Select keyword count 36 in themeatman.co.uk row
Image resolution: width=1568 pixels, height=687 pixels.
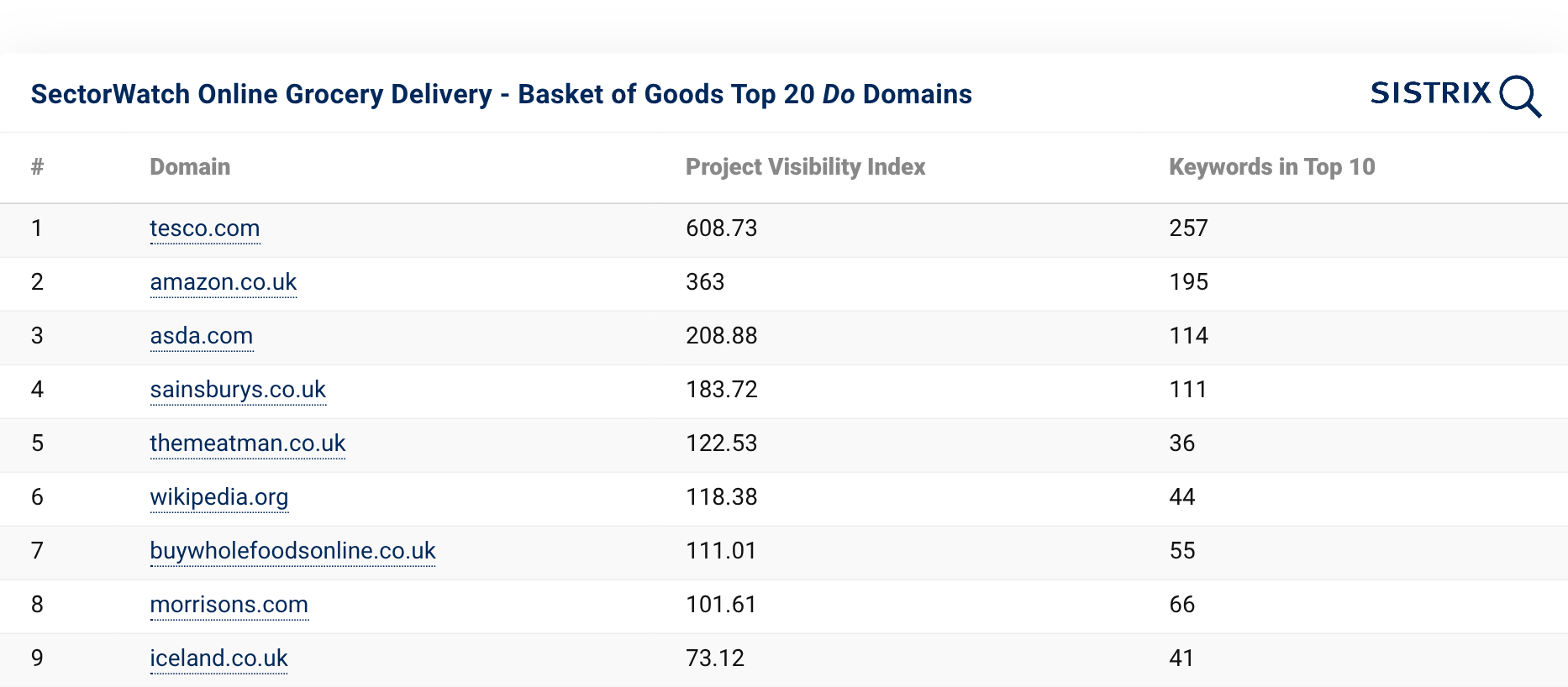coord(1182,443)
